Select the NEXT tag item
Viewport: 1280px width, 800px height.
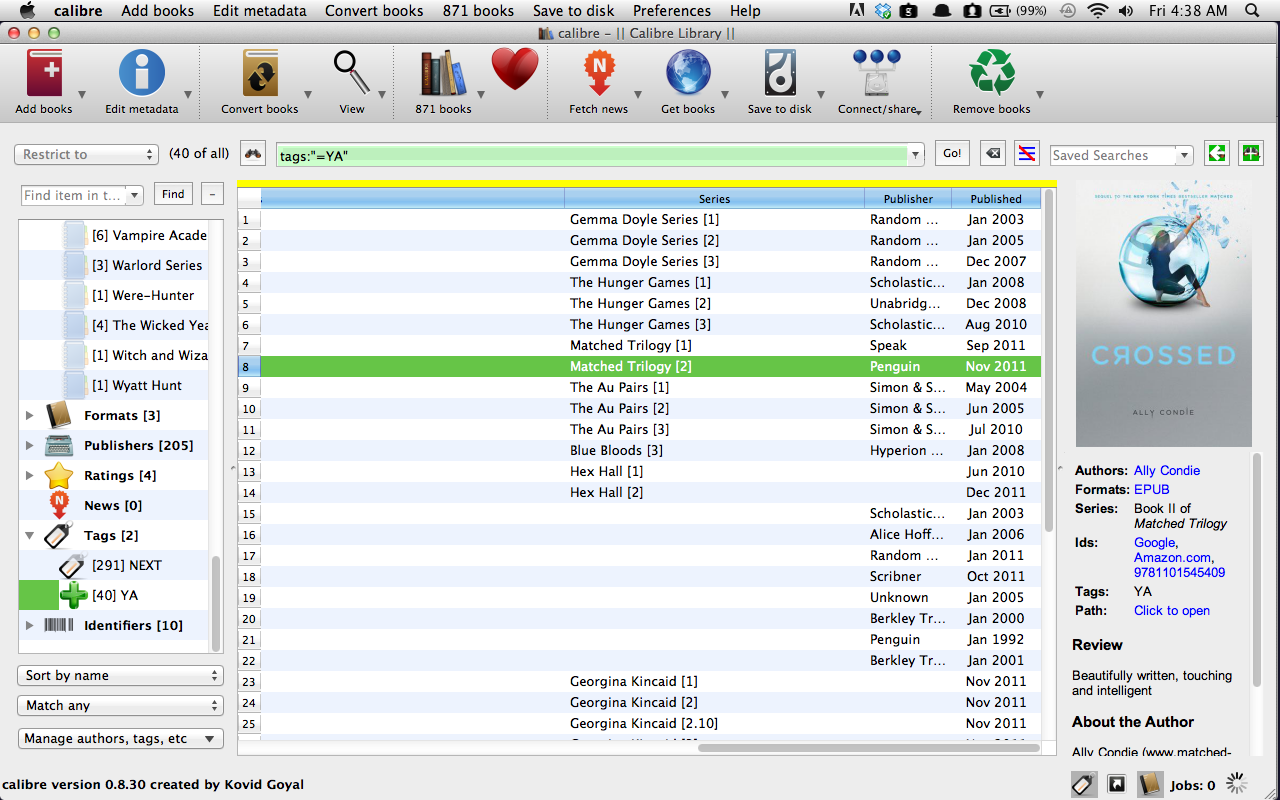[x=126, y=565]
